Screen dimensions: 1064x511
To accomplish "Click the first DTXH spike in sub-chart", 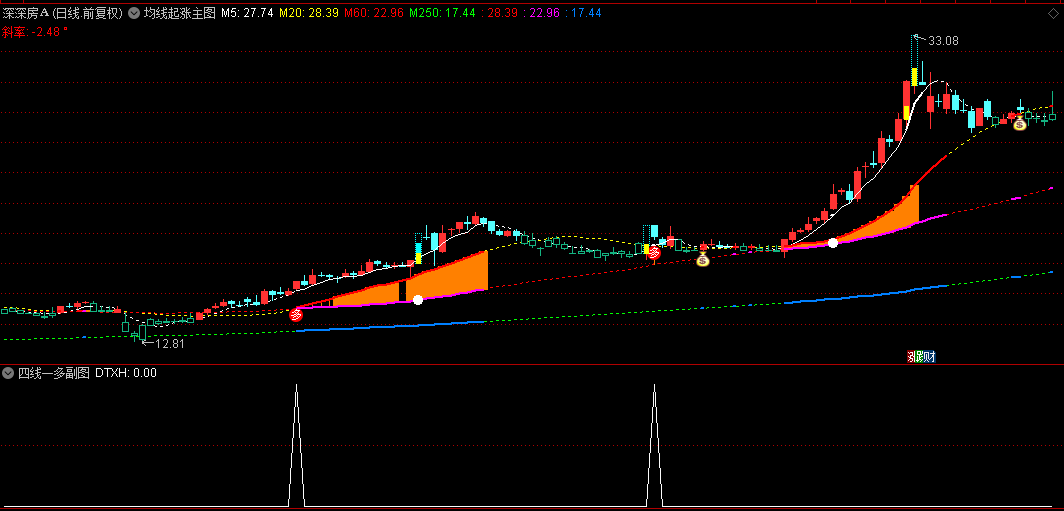I will pyautogui.click(x=297, y=444).
